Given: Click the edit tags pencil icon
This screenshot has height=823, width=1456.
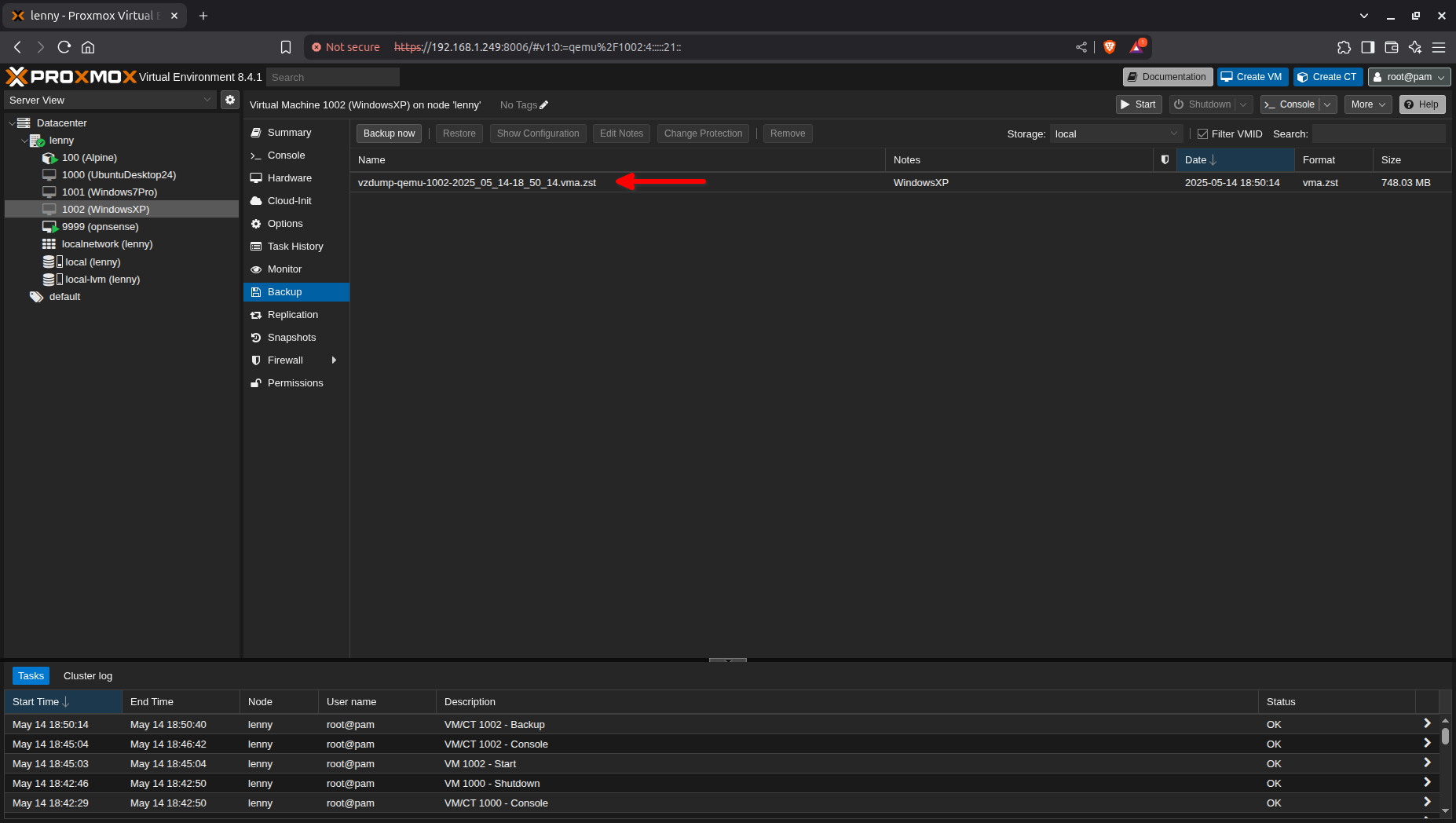Looking at the screenshot, I should (x=543, y=105).
